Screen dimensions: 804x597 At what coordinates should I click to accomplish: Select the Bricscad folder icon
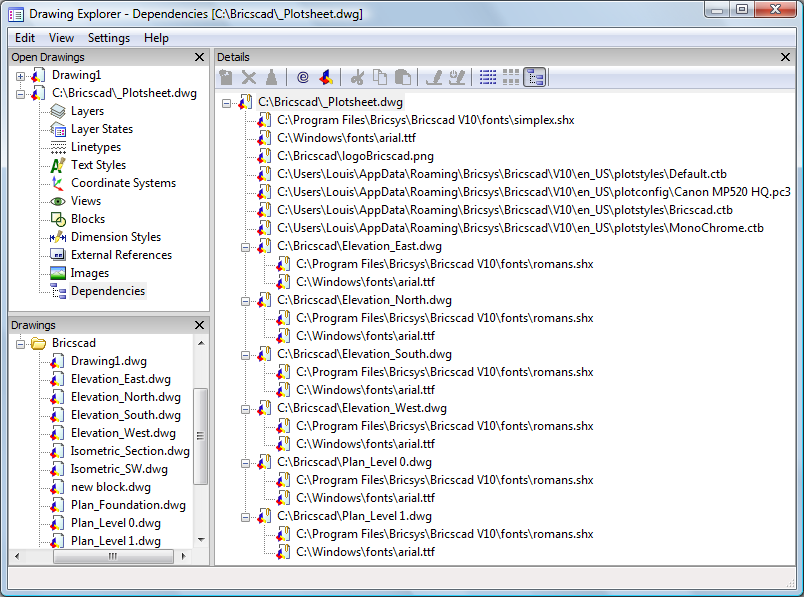click(38, 343)
